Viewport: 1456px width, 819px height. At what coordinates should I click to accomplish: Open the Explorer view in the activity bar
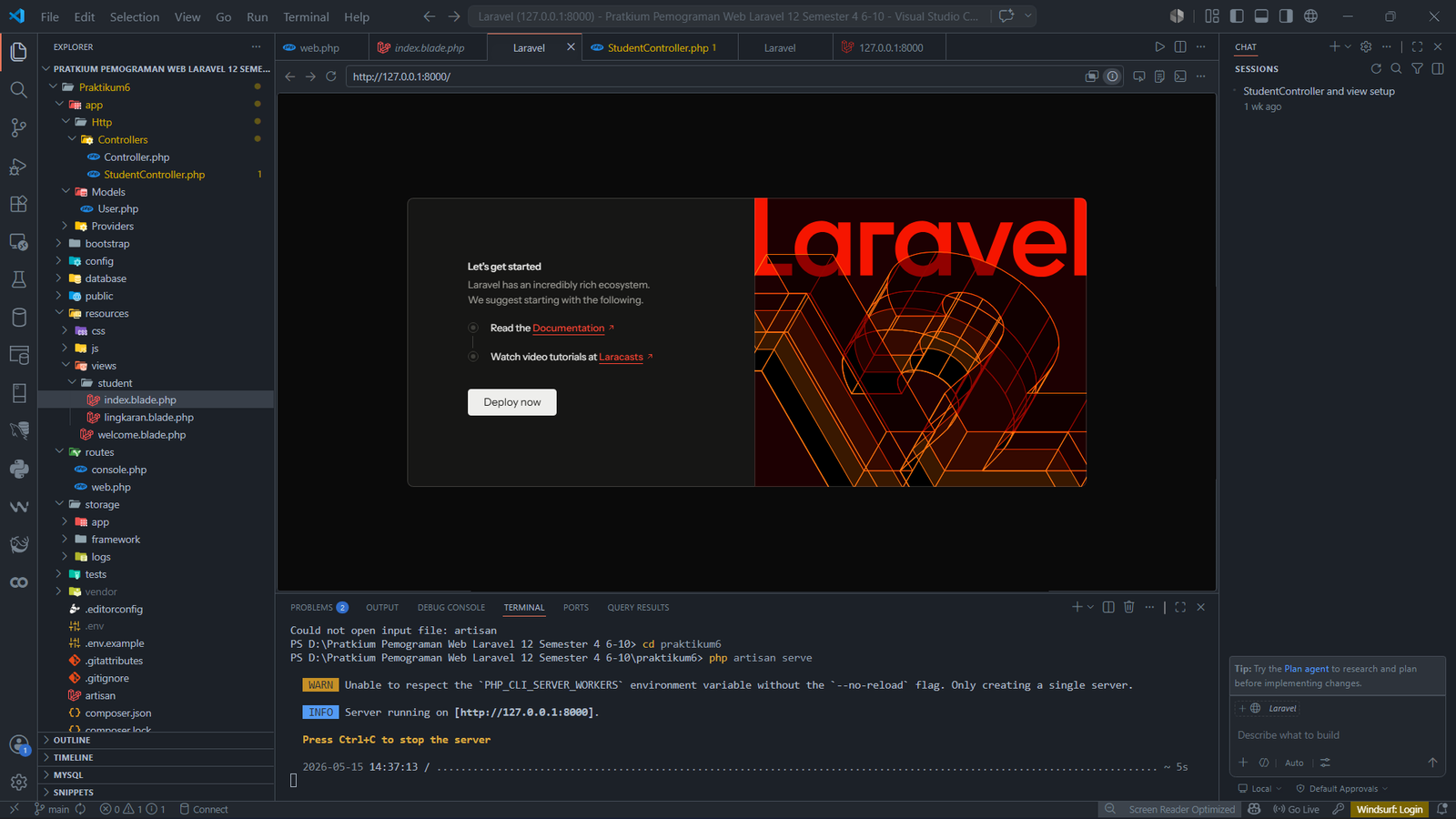pyautogui.click(x=18, y=52)
